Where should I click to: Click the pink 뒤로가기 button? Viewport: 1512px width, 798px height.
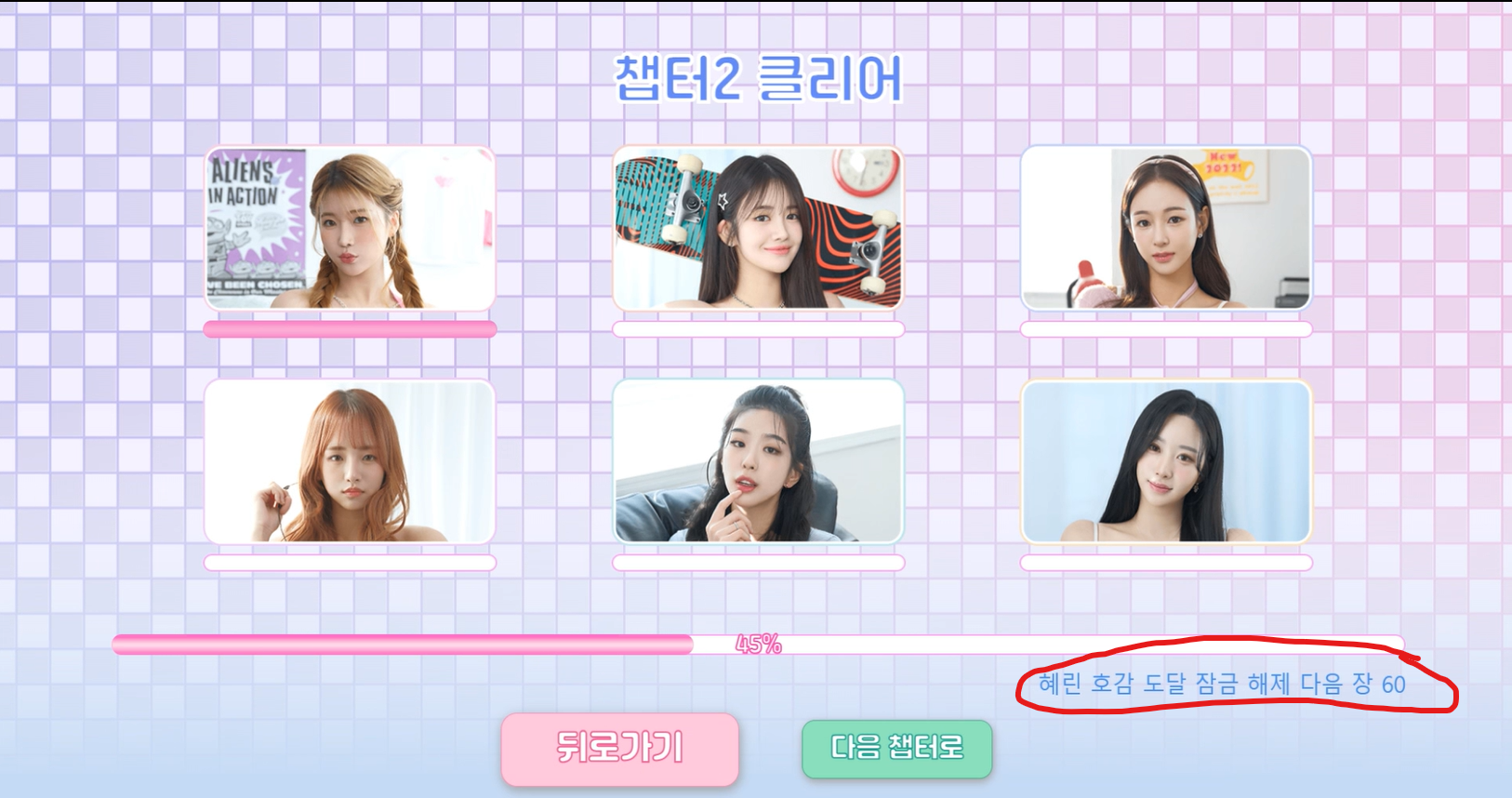coord(619,749)
